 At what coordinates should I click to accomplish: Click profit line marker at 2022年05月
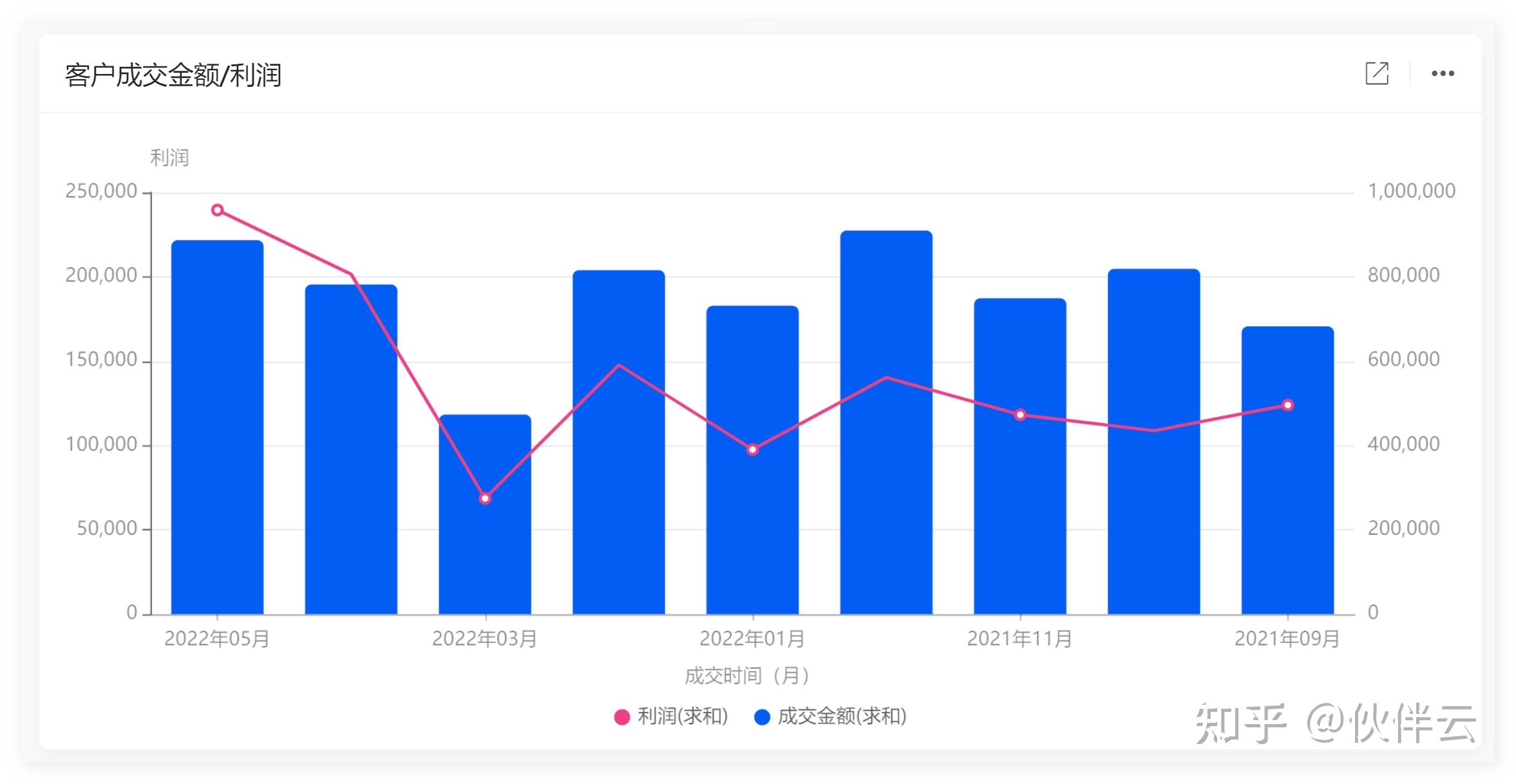point(218,210)
